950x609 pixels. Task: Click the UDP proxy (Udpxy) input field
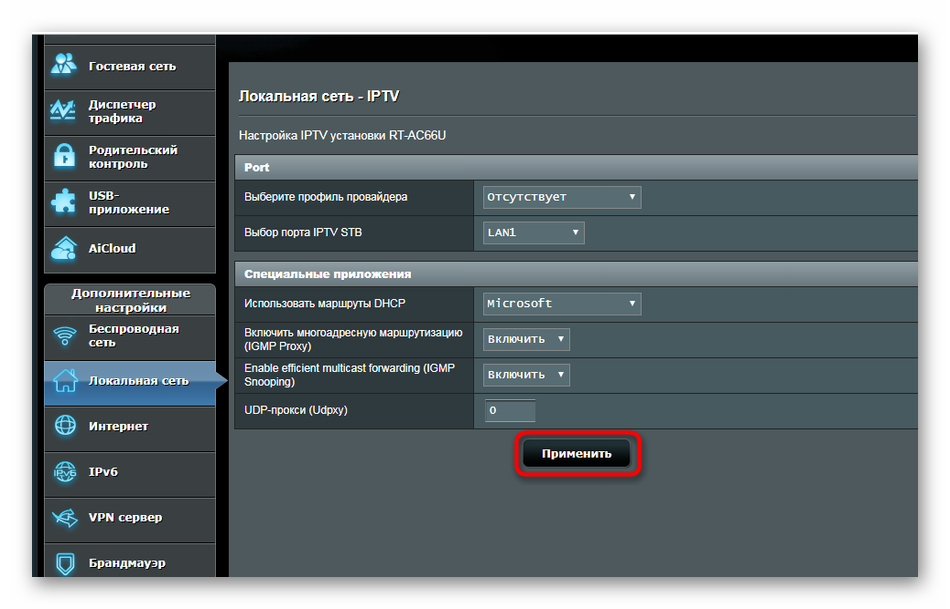pos(510,411)
